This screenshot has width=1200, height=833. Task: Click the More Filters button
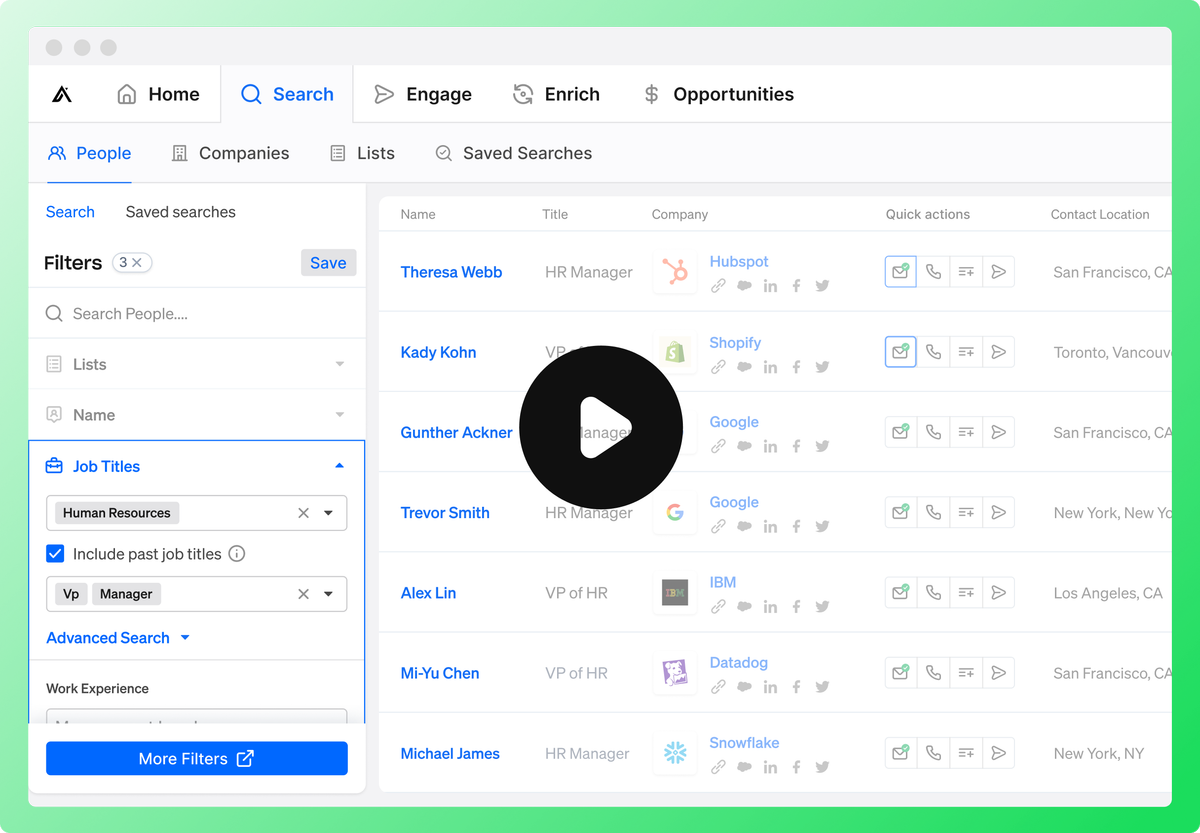click(x=196, y=758)
